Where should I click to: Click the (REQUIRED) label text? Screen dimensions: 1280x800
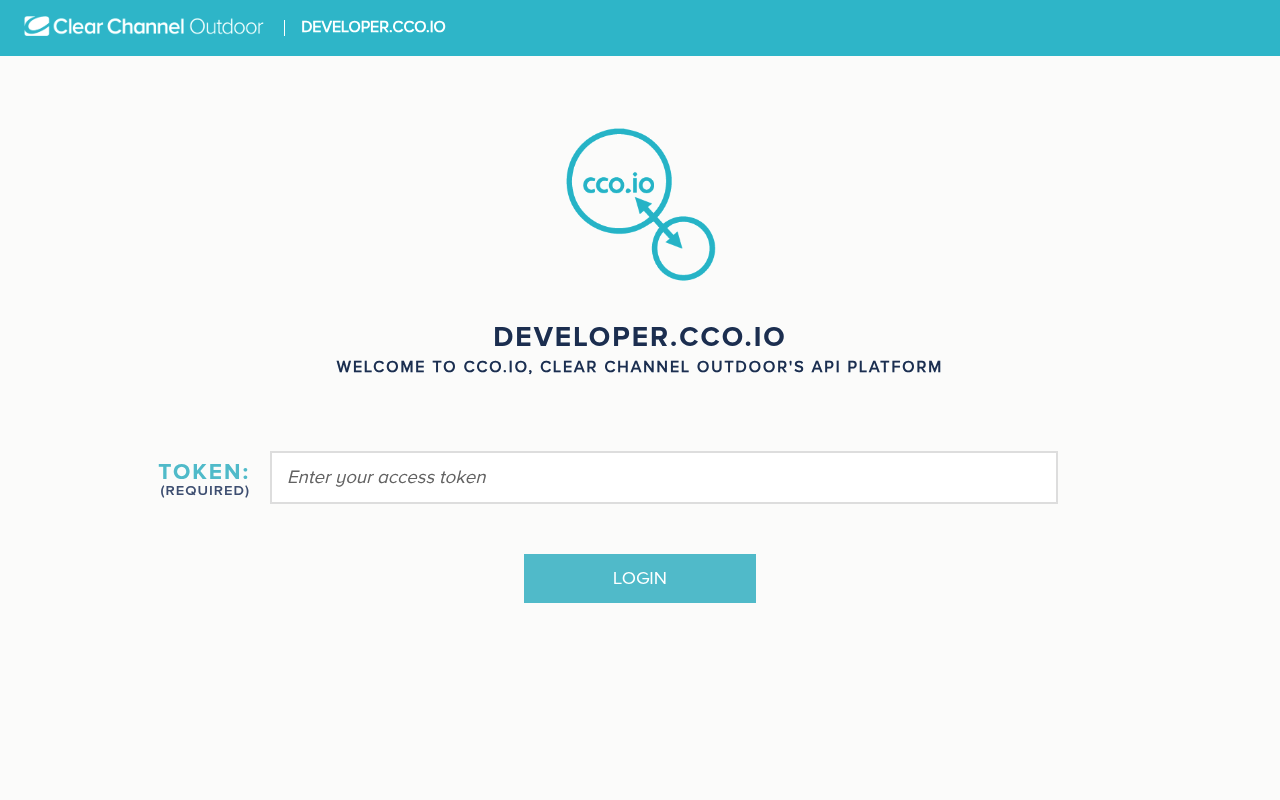click(x=205, y=491)
